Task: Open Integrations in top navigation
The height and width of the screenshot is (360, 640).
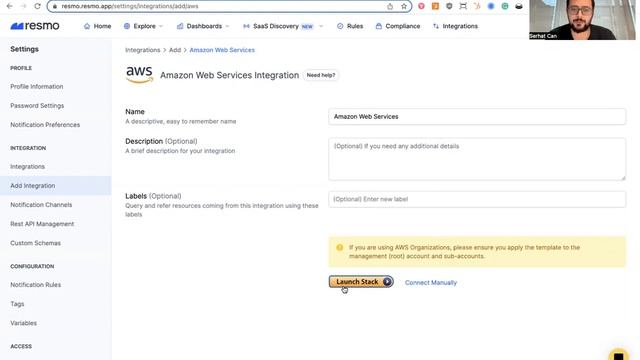Action: 456,26
